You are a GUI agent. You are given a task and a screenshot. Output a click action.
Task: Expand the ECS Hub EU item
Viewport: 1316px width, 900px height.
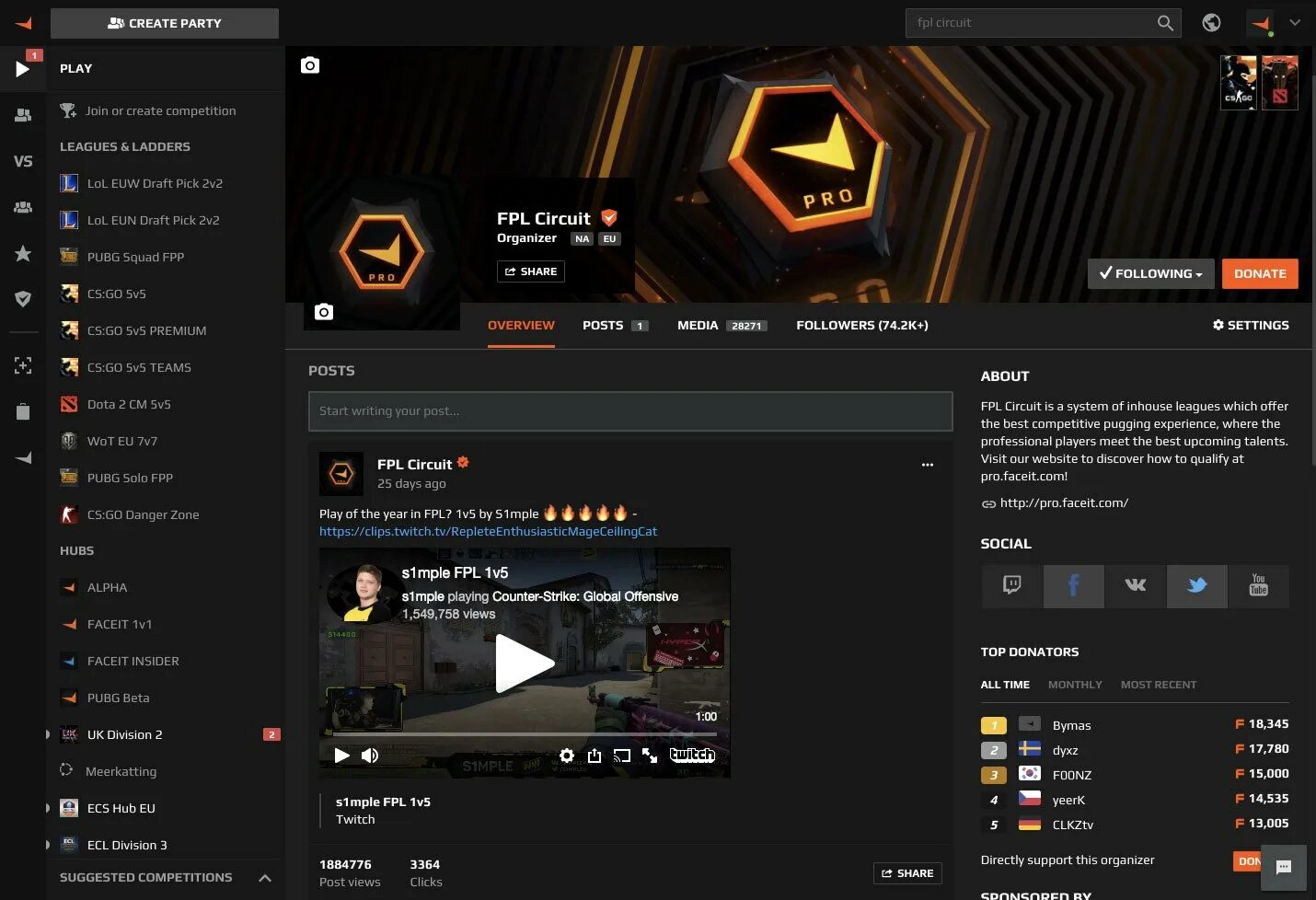click(x=48, y=808)
